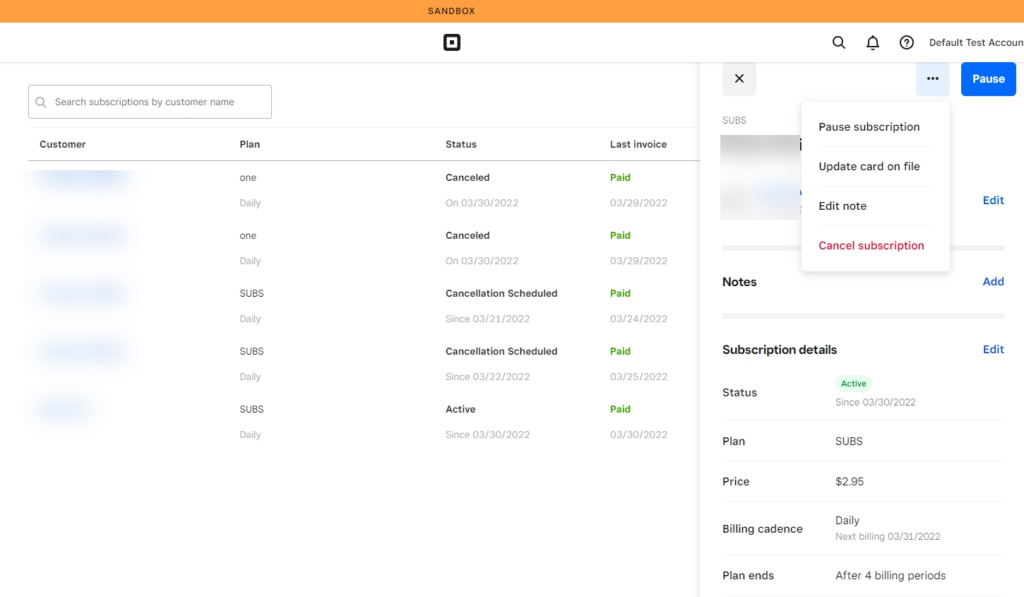Click 'After 4 billing periods' value
The image size is (1024, 597).
pos(890,575)
